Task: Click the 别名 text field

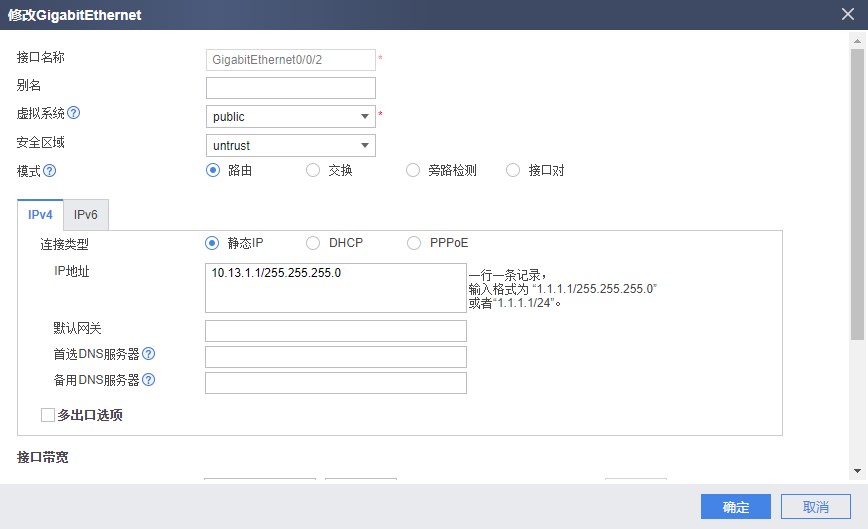Action: (x=290, y=88)
